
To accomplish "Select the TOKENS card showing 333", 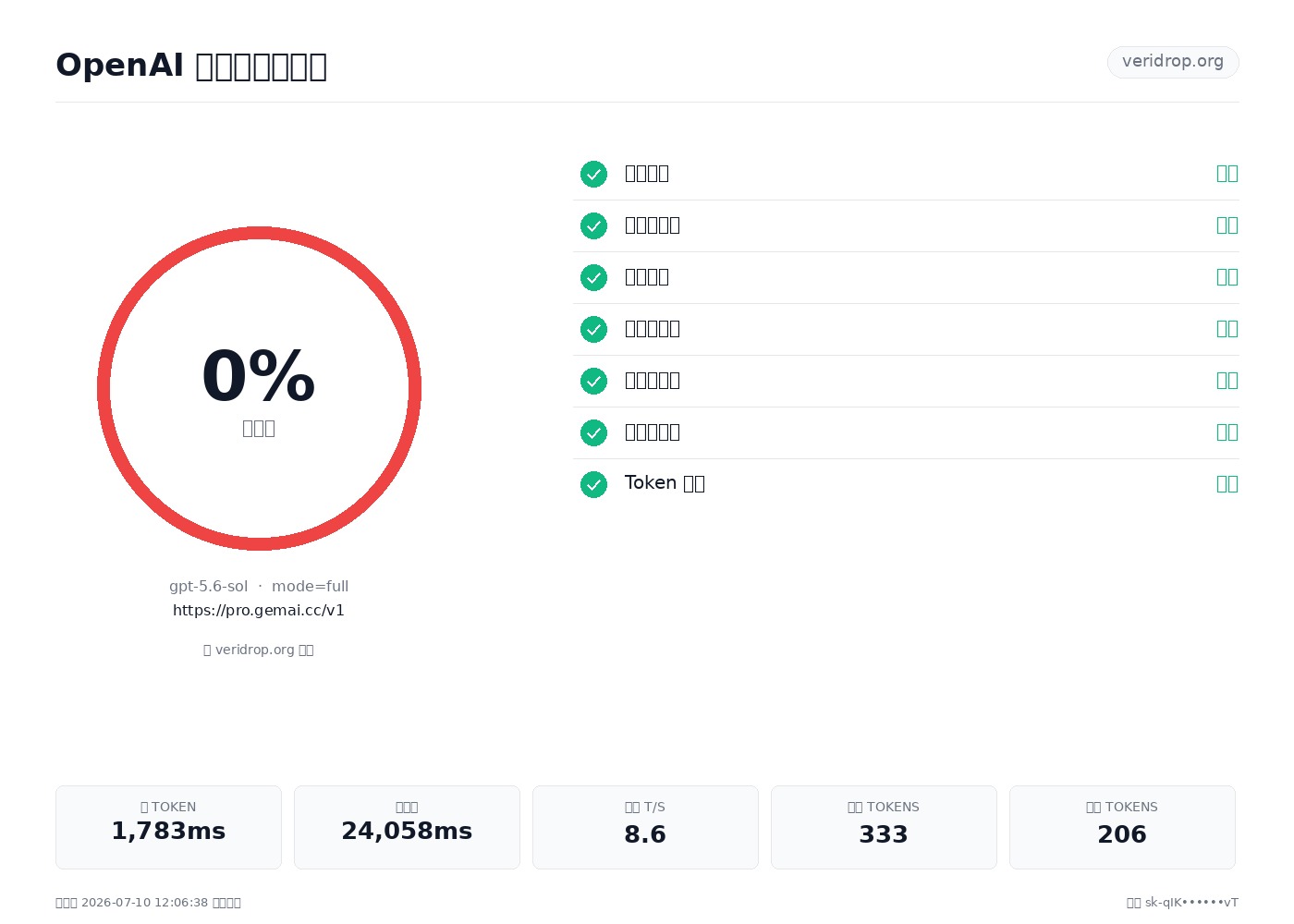I will point(884,827).
